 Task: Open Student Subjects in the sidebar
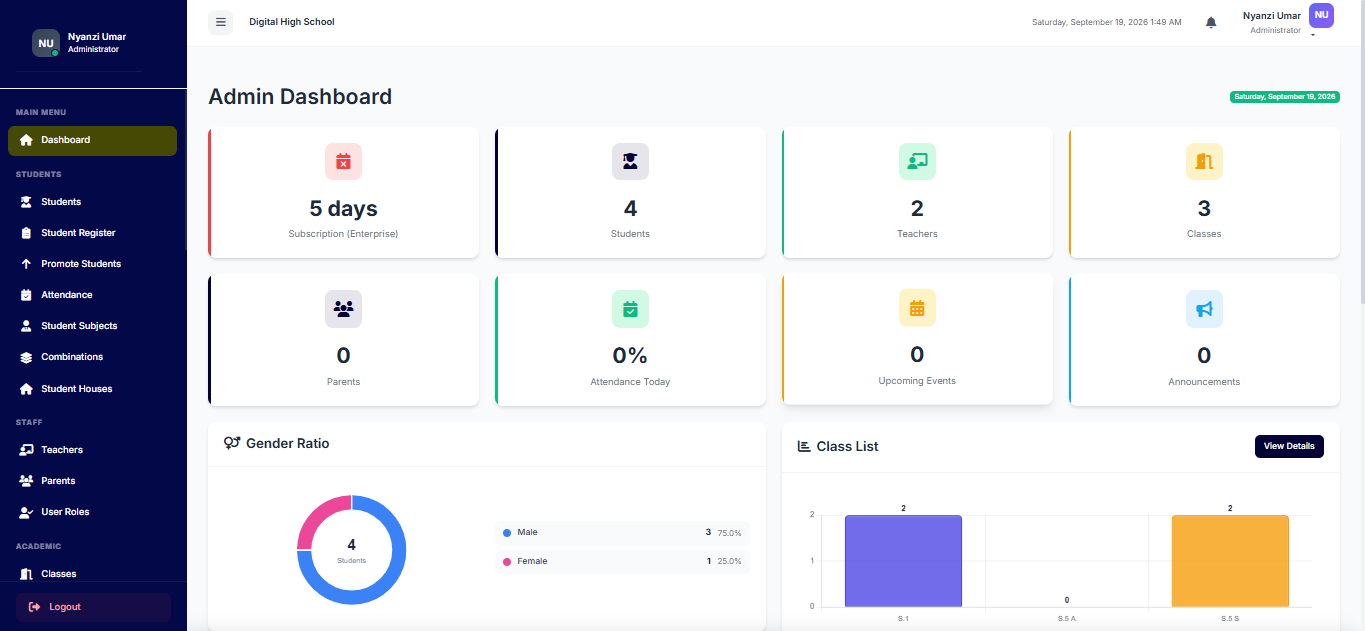click(92, 326)
